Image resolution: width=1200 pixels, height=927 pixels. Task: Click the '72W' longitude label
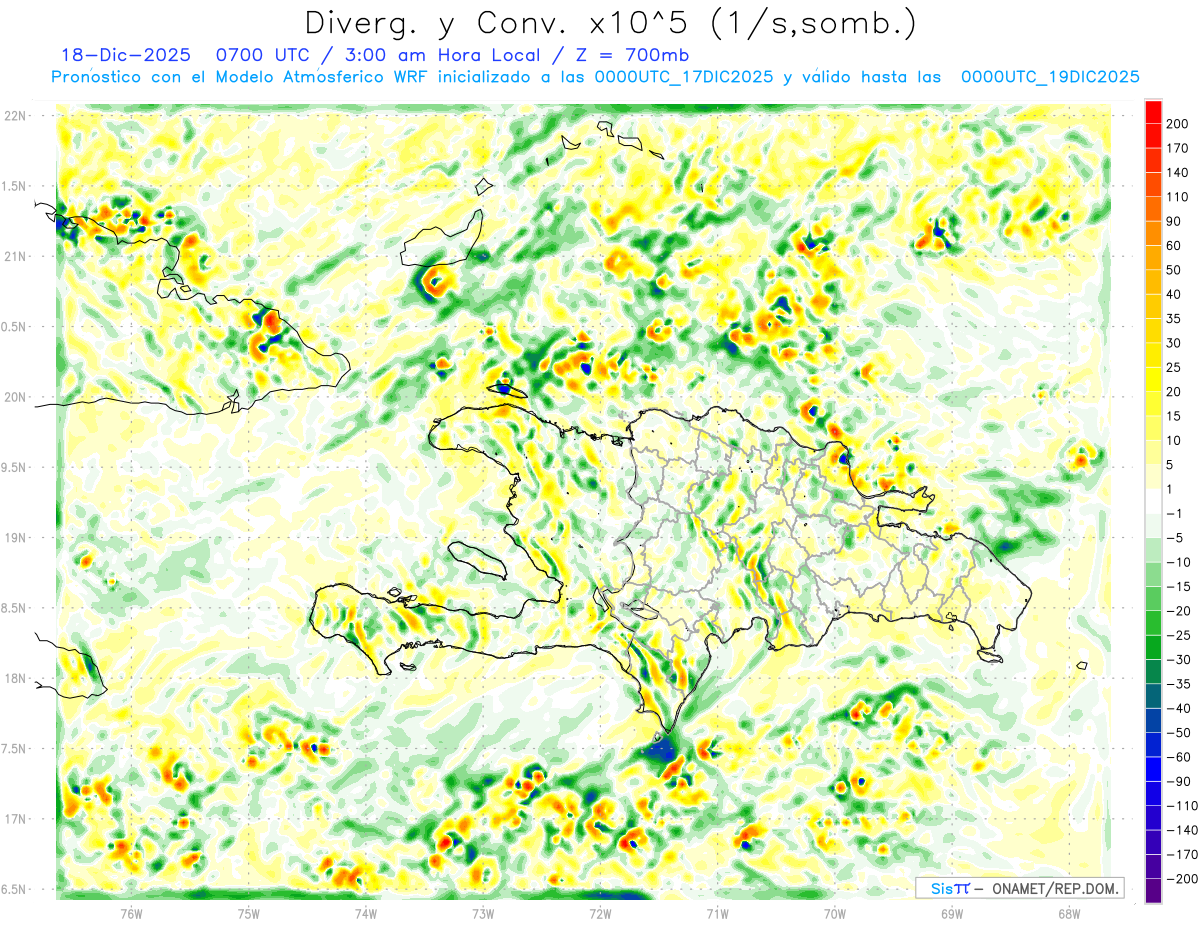click(x=600, y=913)
